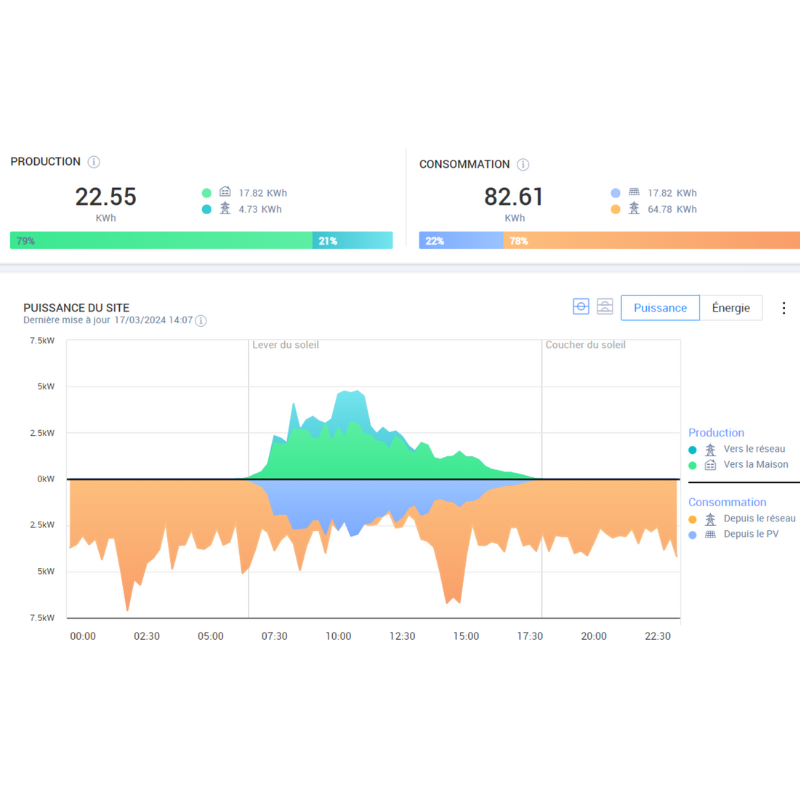This screenshot has width=800, height=800.
Task: Click info icon next to last update time
Action: 201,321
